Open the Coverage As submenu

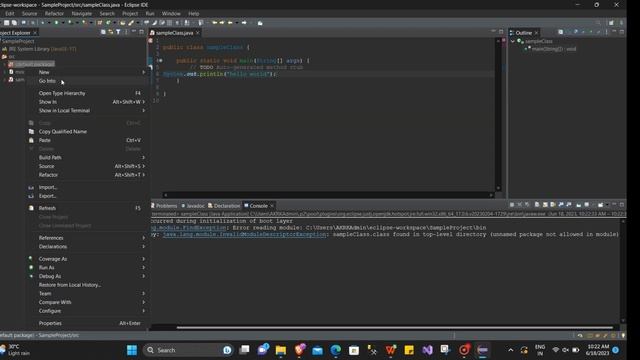53,259
